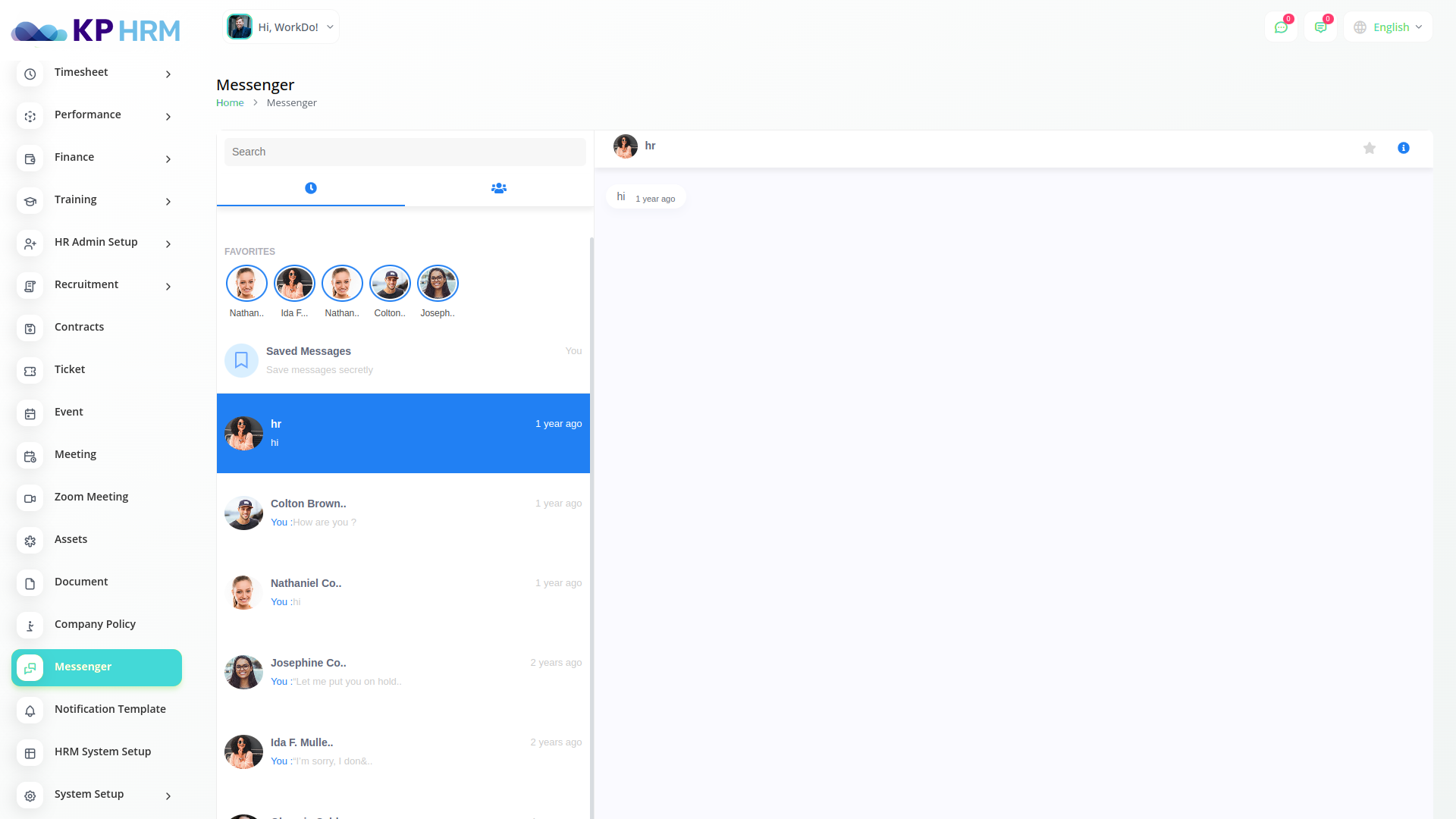Expand the Recruitment menu chevron
The width and height of the screenshot is (1456, 819).
click(x=168, y=287)
